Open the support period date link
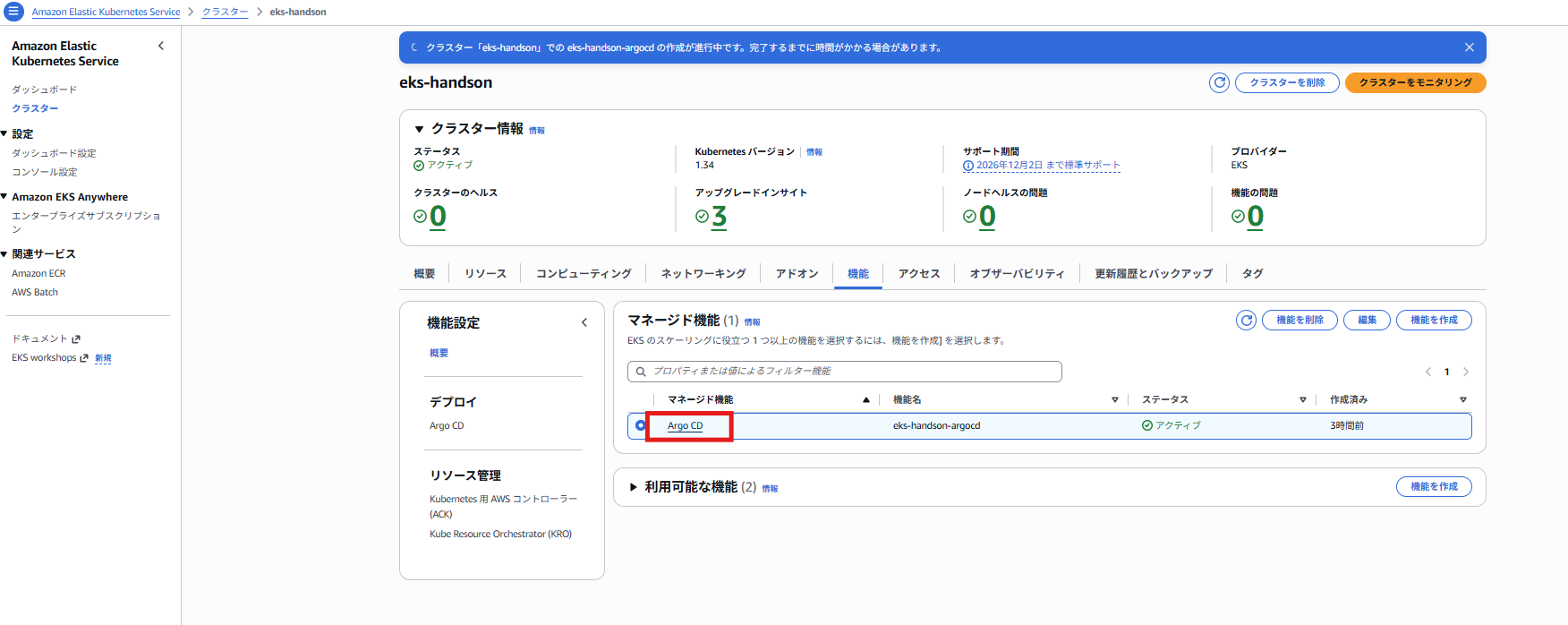Screen dimensions: 1568x625 pos(1048,166)
